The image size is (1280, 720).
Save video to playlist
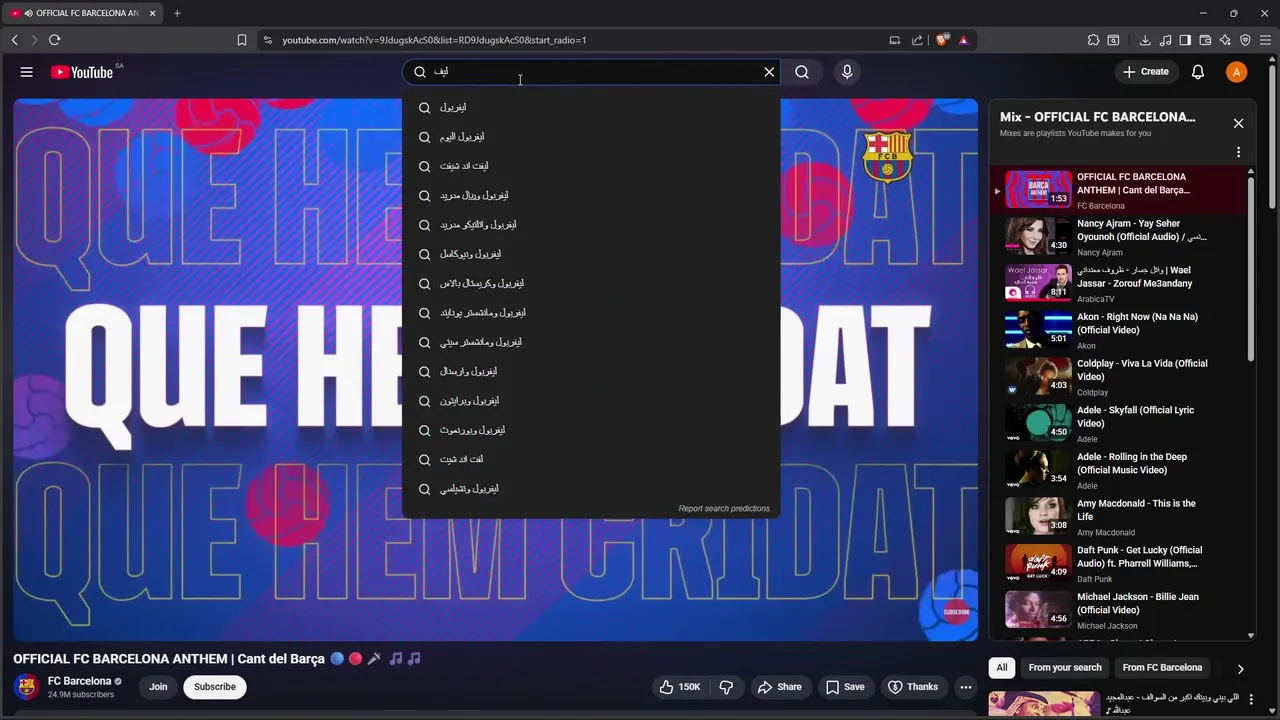845,687
